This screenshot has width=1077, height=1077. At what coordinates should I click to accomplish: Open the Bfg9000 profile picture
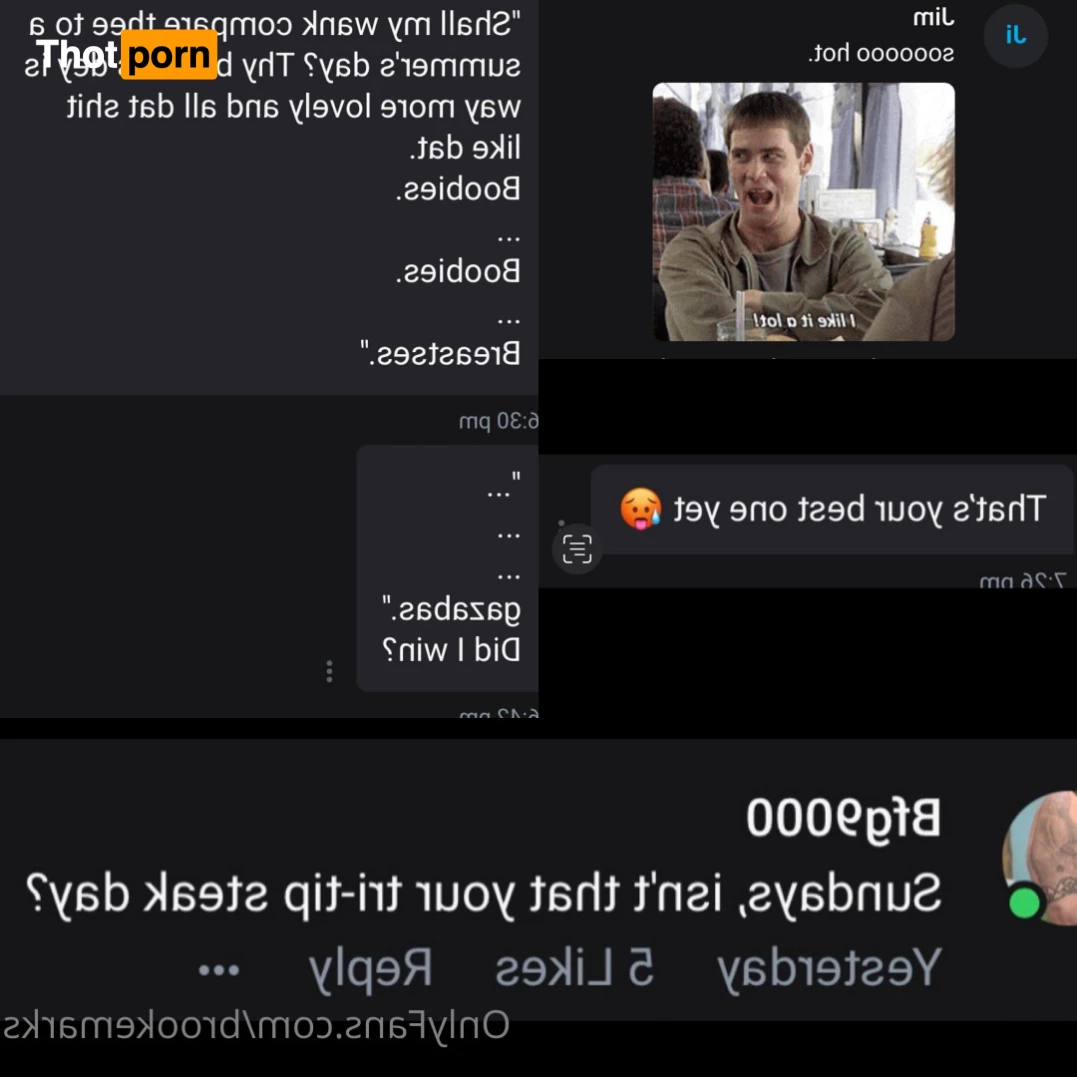coord(1040,859)
